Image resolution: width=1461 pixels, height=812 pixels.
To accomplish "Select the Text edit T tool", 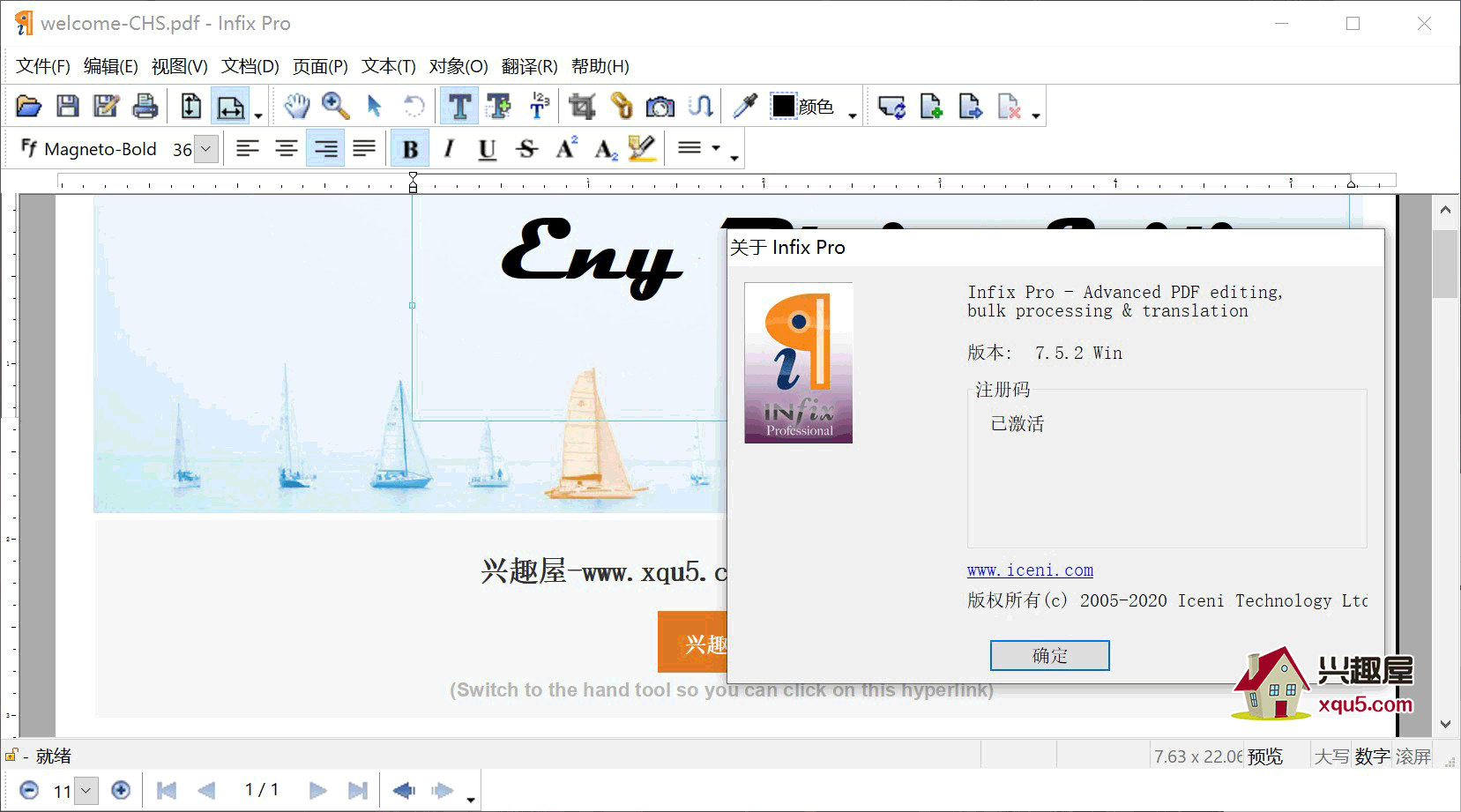I will coord(459,107).
